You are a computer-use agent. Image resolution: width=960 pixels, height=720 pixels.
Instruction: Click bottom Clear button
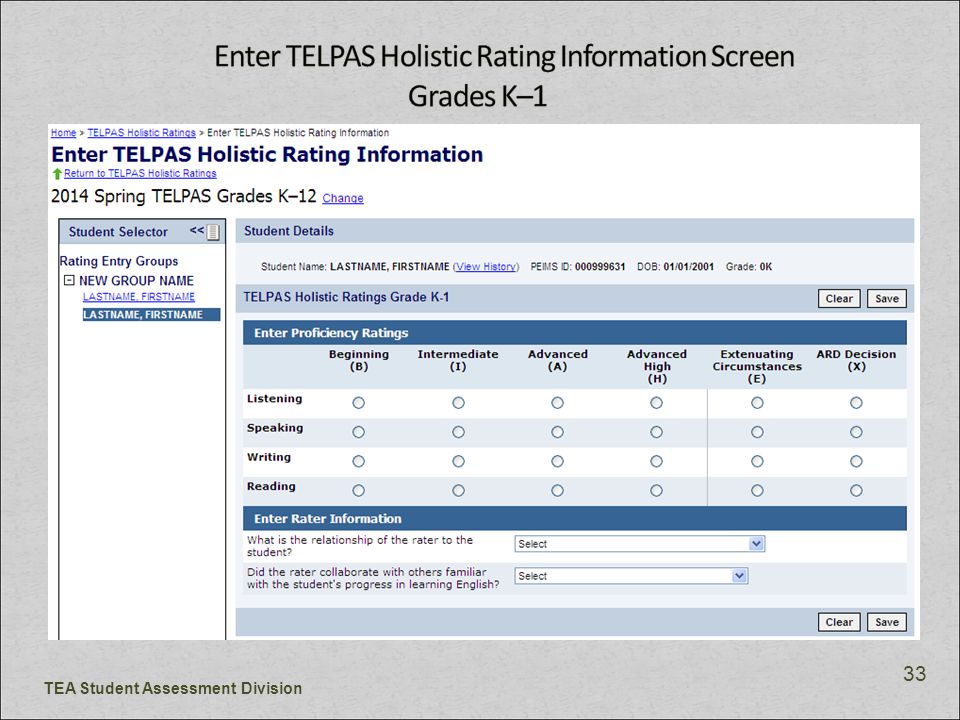point(839,622)
